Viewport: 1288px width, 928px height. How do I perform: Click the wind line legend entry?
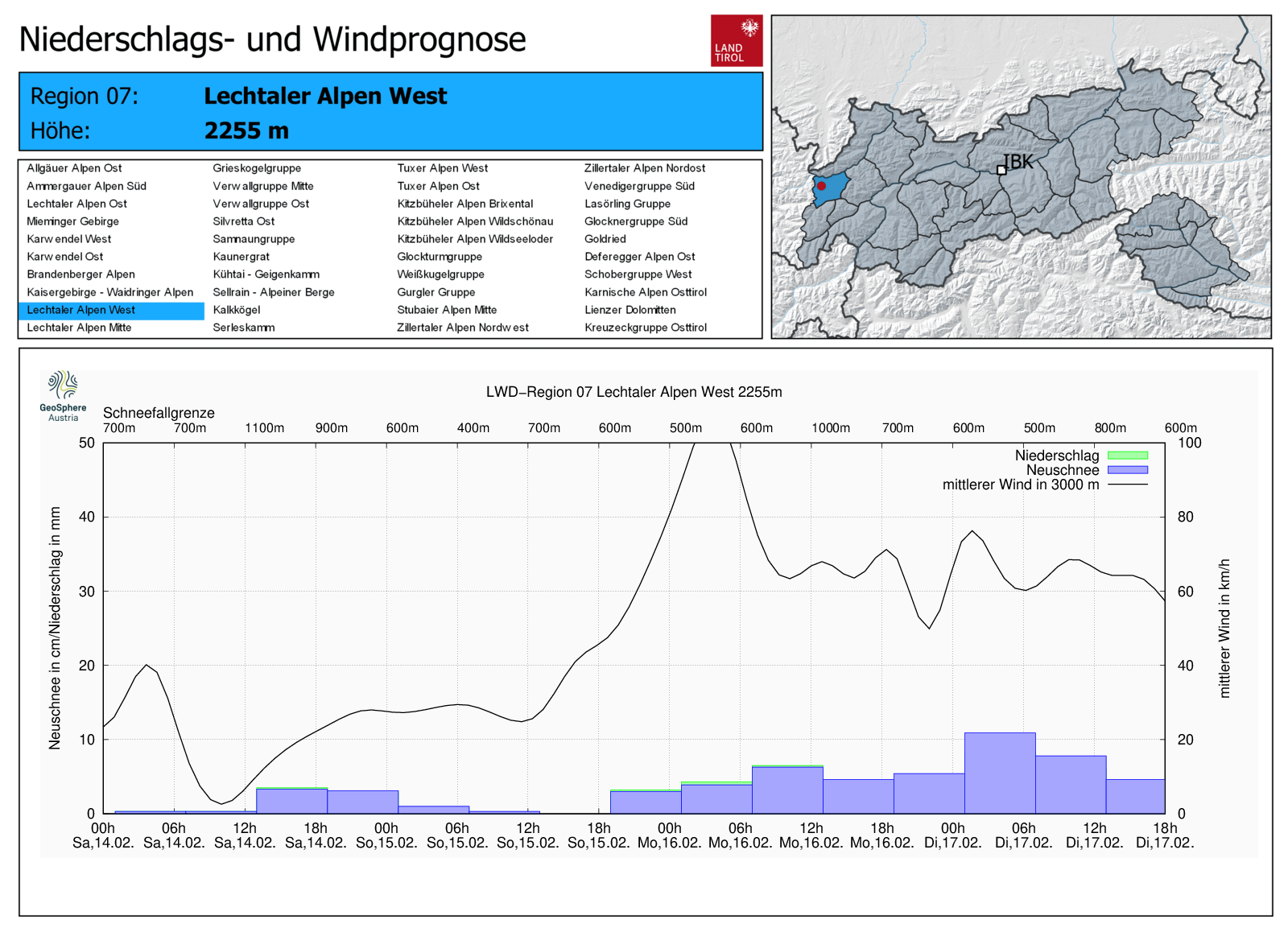coord(1127,485)
